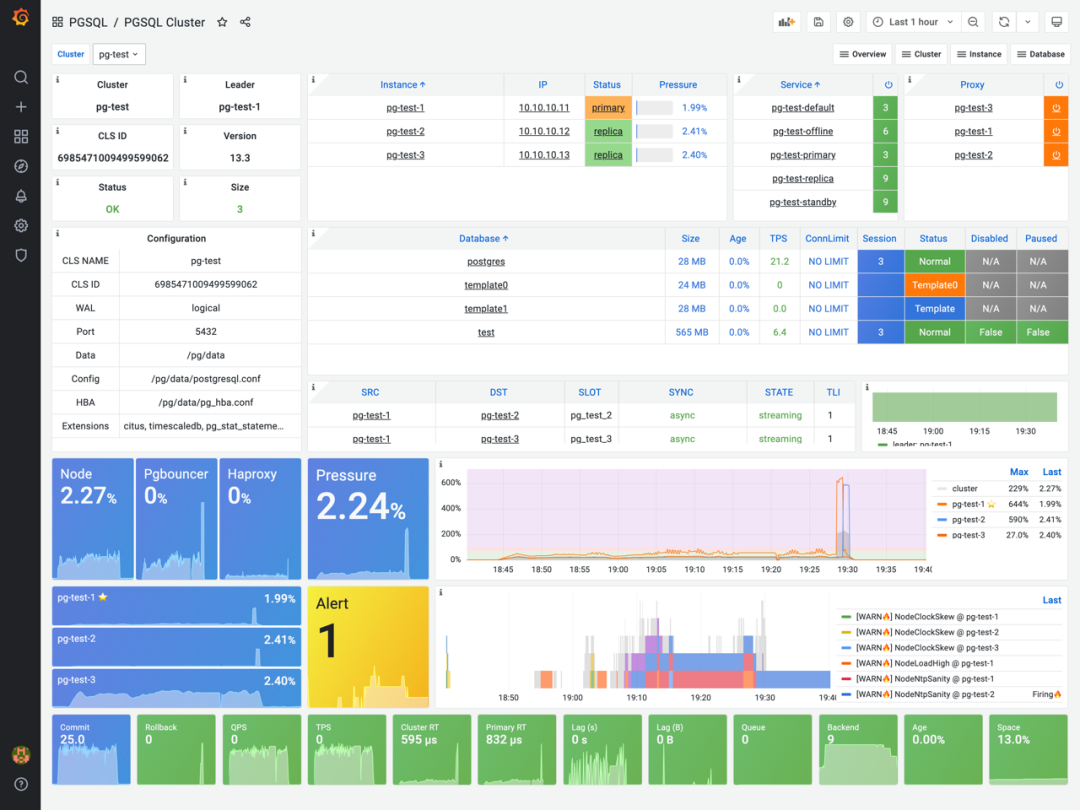
Task: Click the Add panel icon
Action: click(787, 22)
